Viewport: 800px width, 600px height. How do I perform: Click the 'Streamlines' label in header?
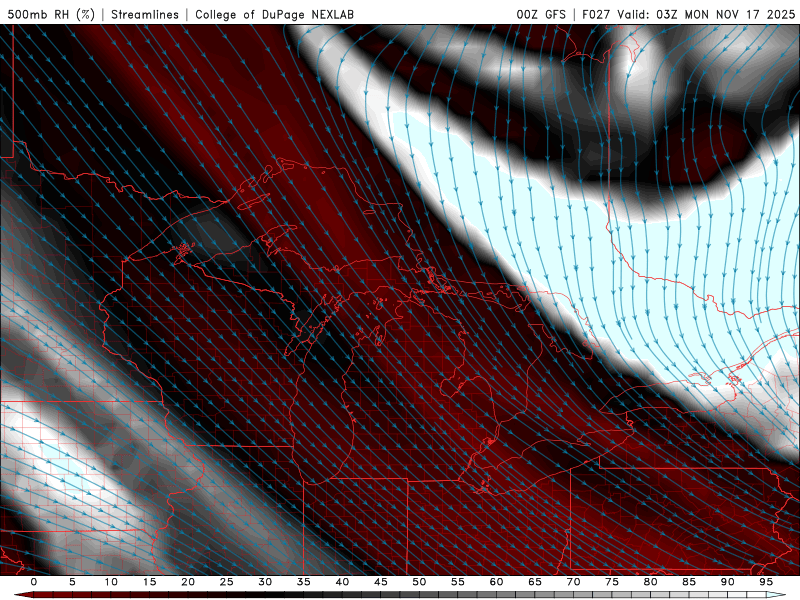click(x=145, y=14)
